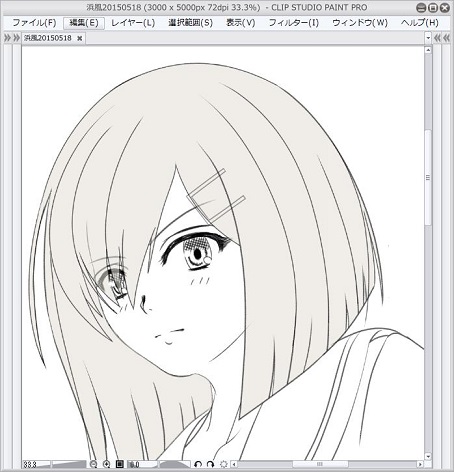Expand the first right palette dock arrows
This screenshot has height=472, width=454.
tap(437, 38)
